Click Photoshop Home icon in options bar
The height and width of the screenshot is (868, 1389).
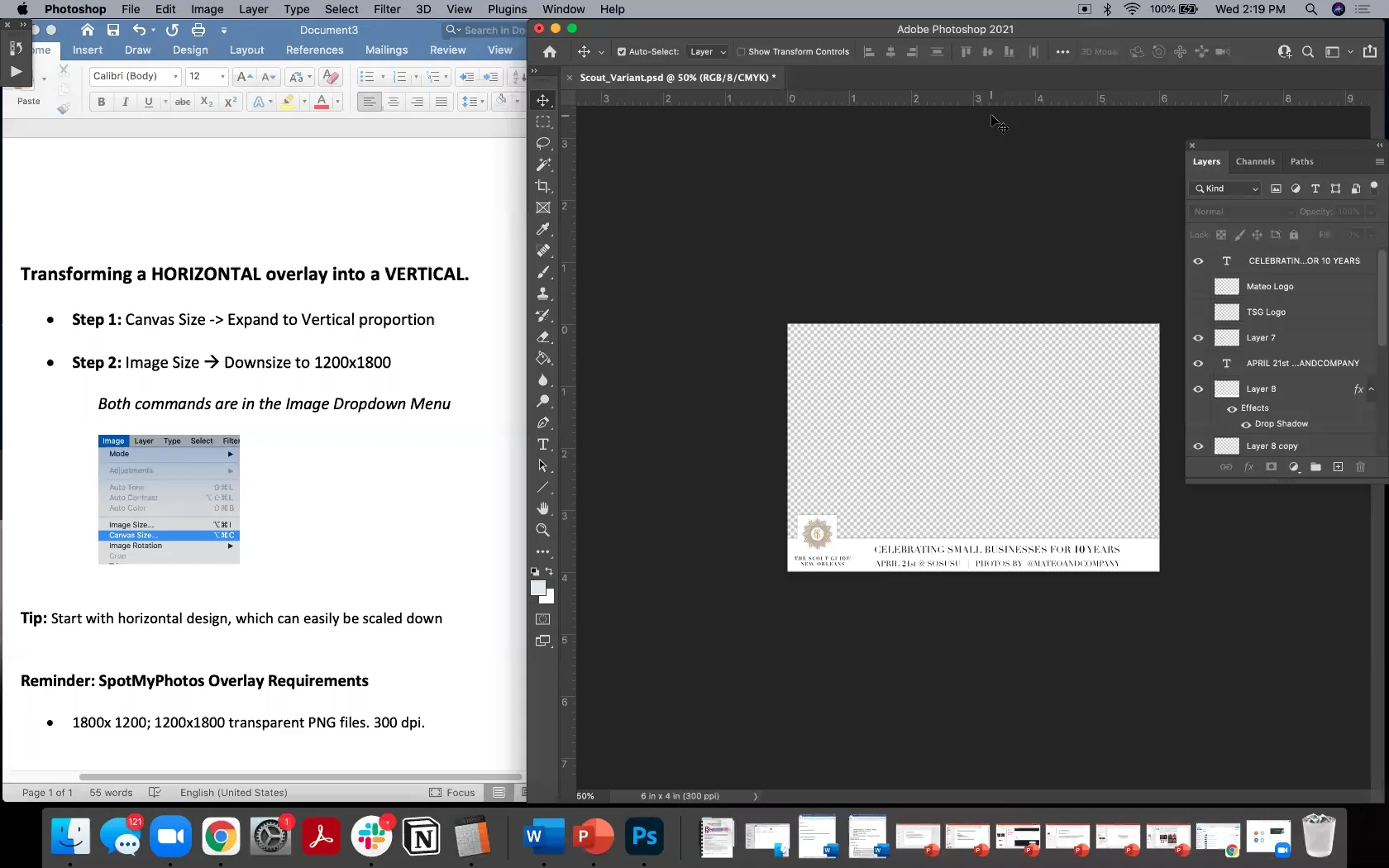click(x=550, y=51)
